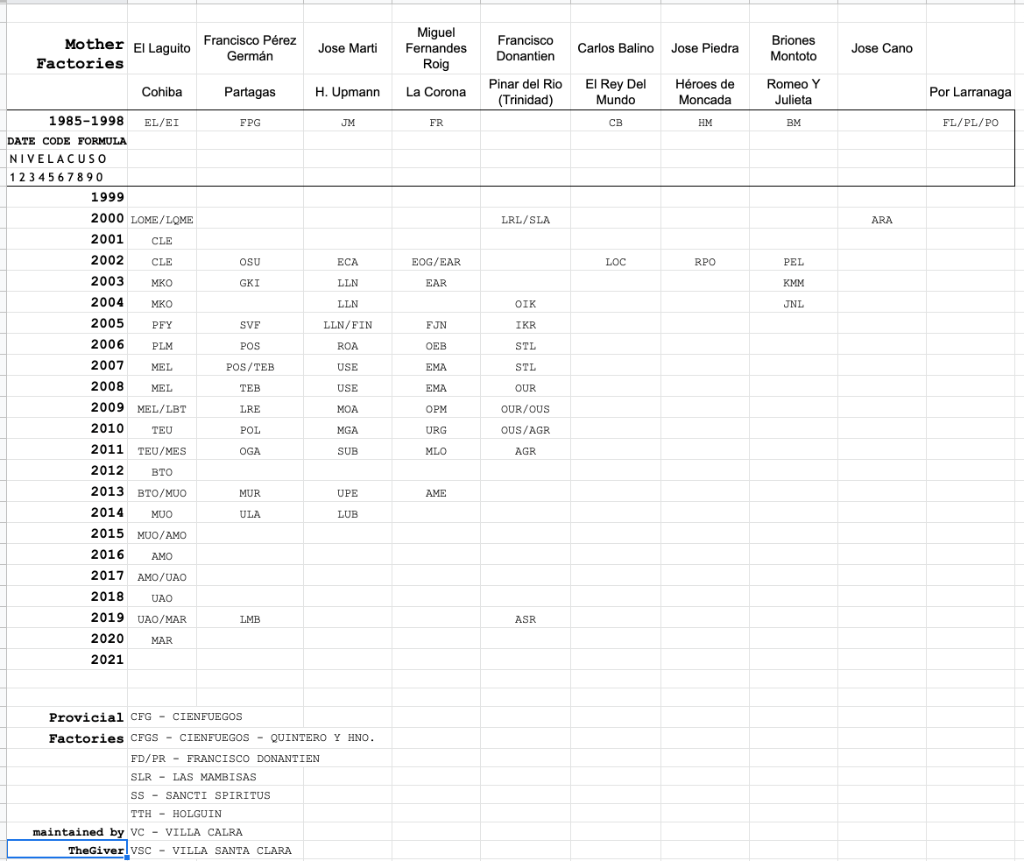The image size is (1024, 861).
Task: Click the "FD/PR - FRANCISCO DONANTIEN" entry
Action: tap(225, 758)
